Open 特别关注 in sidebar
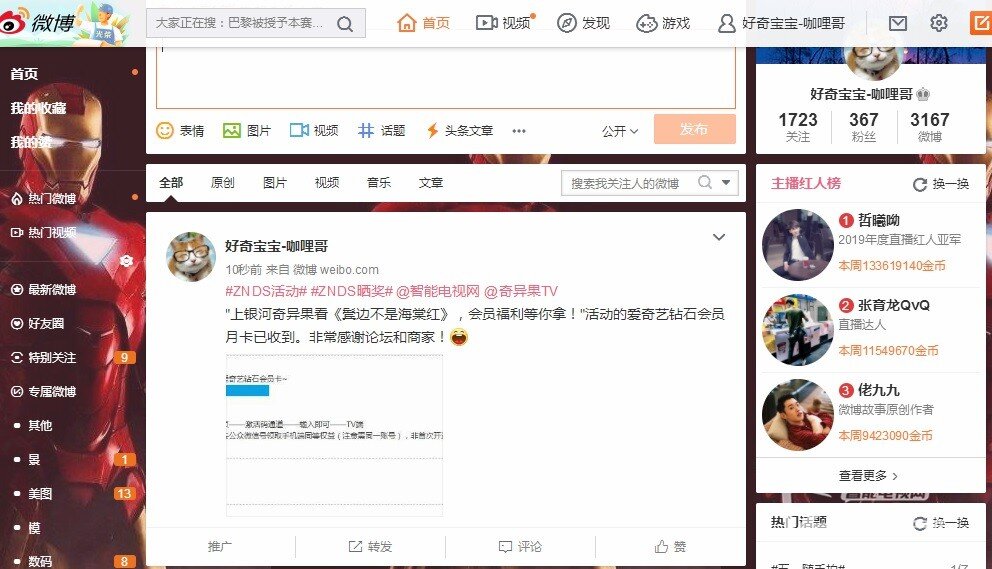 tap(44, 358)
